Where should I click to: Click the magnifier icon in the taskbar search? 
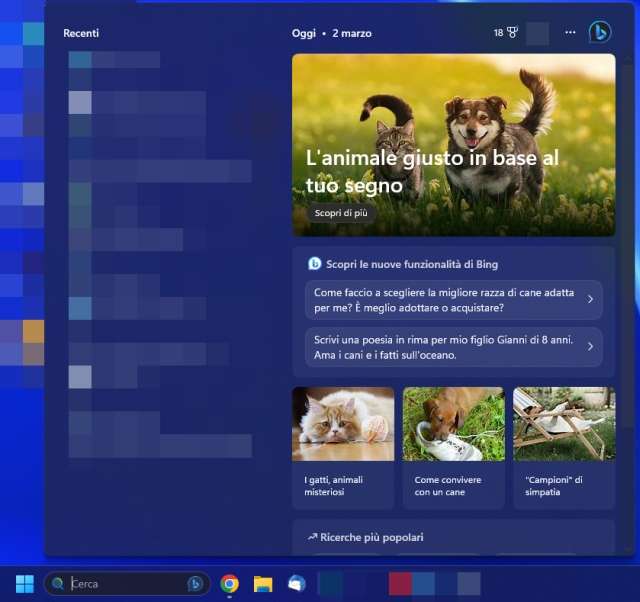pos(58,584)
